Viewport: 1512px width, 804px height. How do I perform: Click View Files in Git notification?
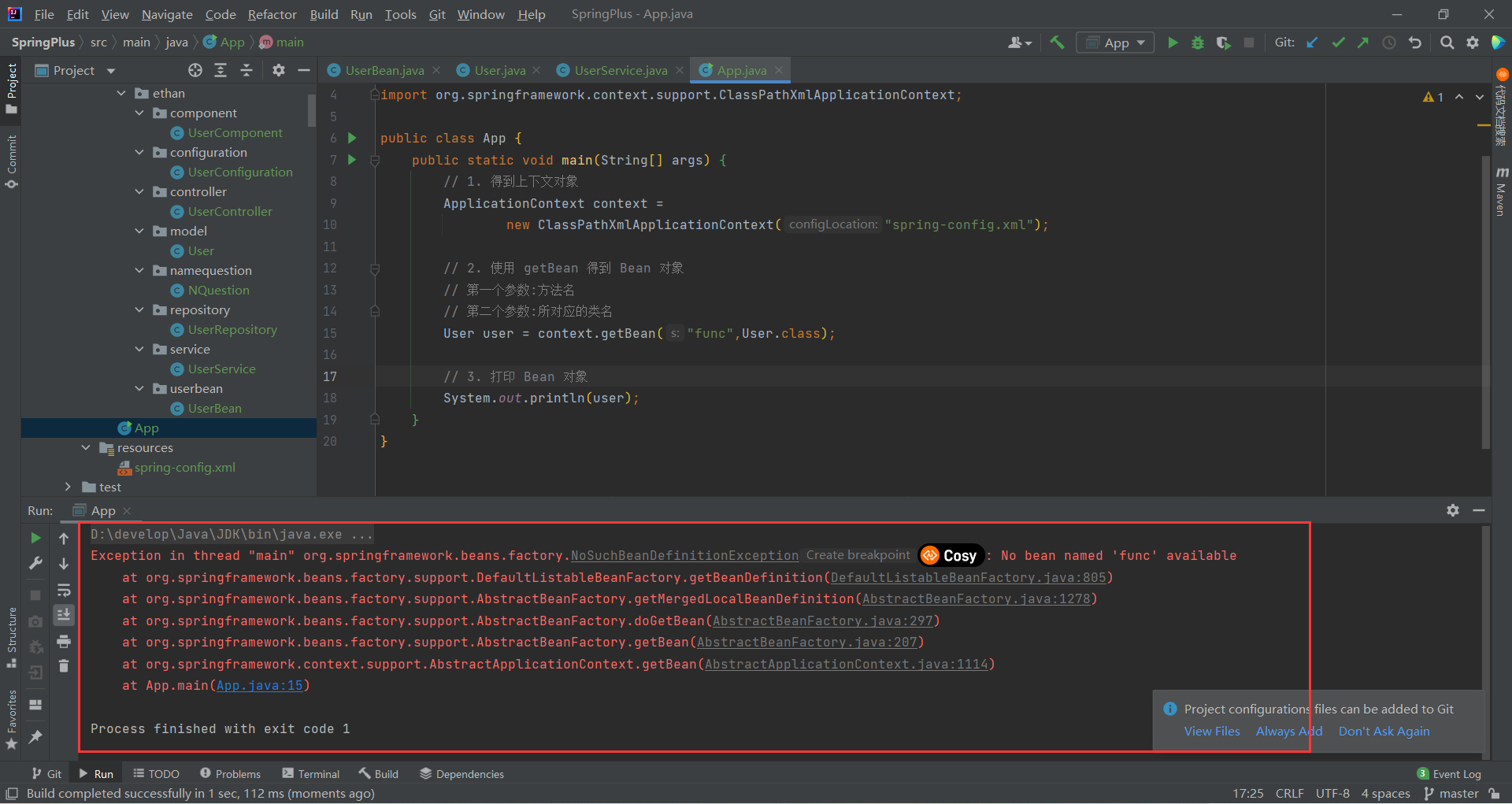coord(1211,731)
